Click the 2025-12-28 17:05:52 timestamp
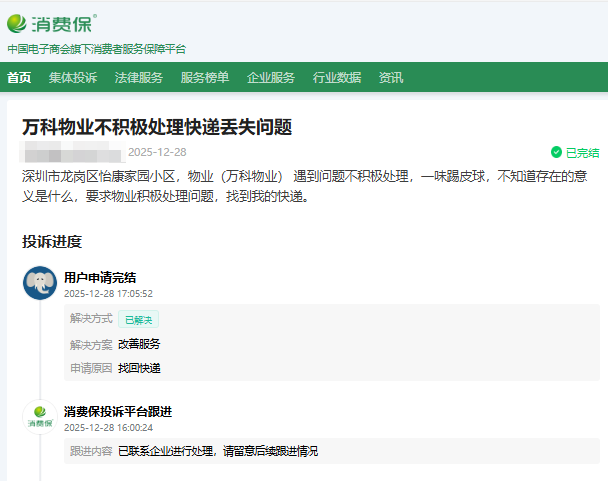Viewport: 608px width, 481px height. (x=108, y=294)
